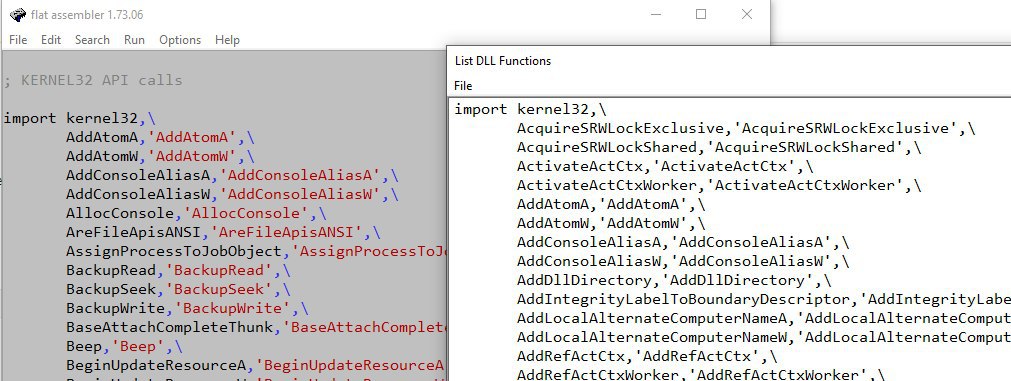This screenshot has width=1011, height=381.
Task: Click the BeginUpdateResourceA line
Action: click(256, 366)
